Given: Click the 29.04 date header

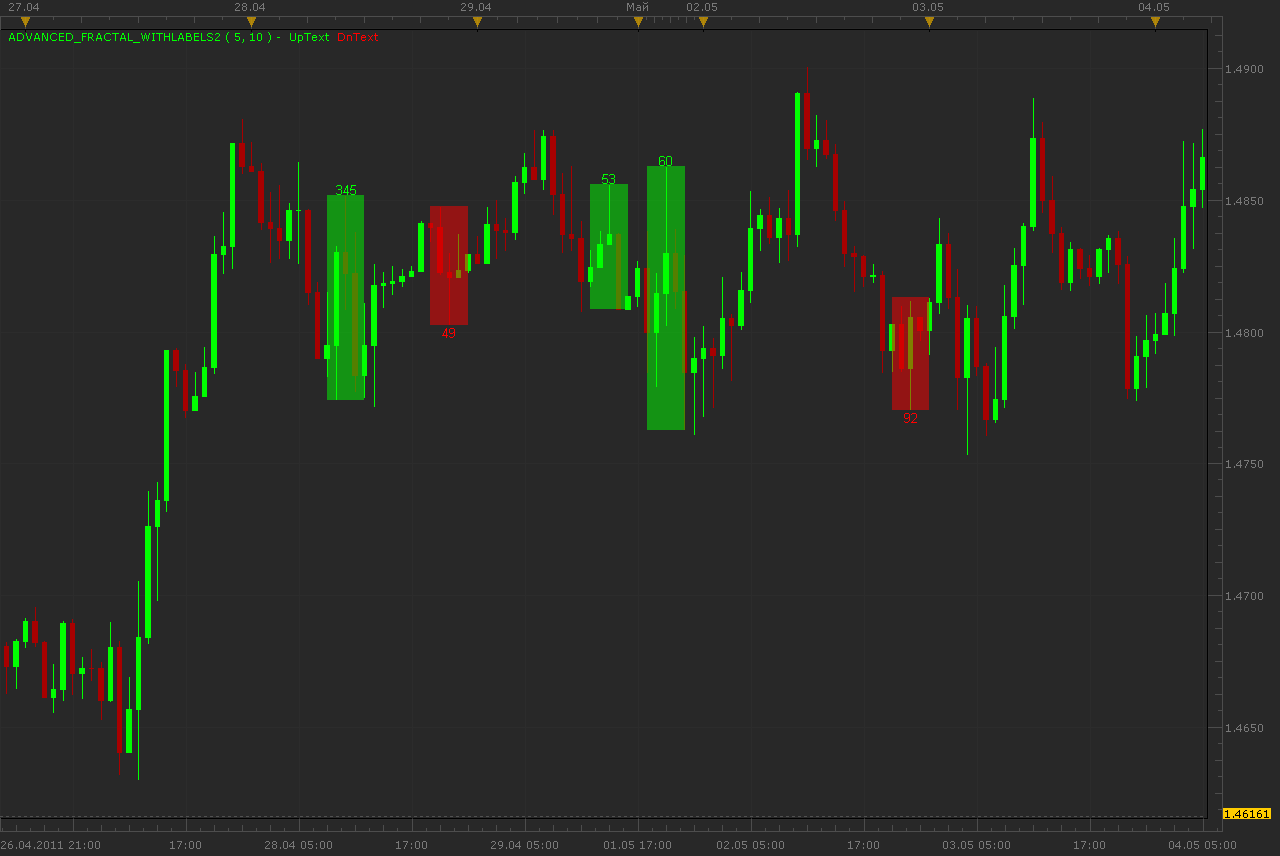Looking at the screenshot, I should 476,7.
